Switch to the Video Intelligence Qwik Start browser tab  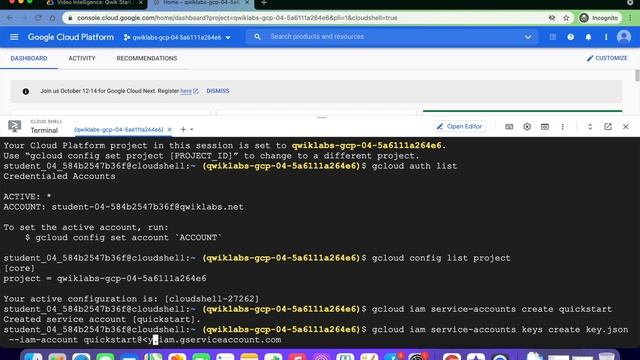pyautogui.click(x=95, y=3)
